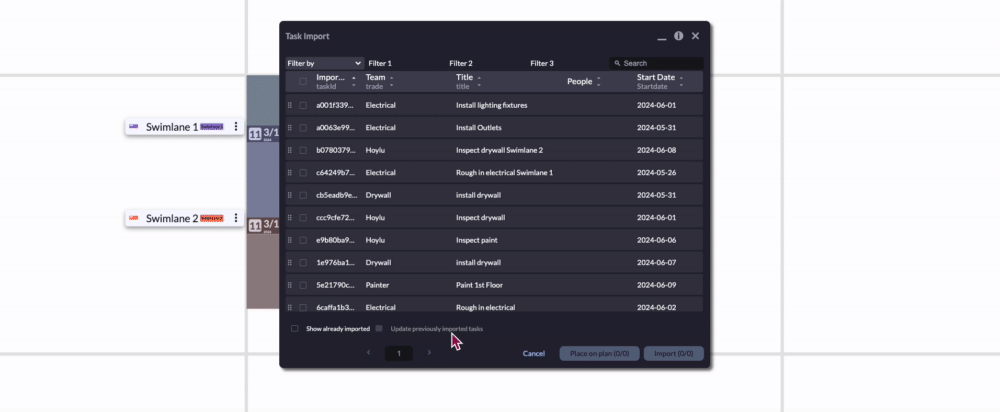Screen dimensions: 1000x412
Task: Click drag handle of Rough in electrical Swimlane 1 row
Action: coord(290,172)
